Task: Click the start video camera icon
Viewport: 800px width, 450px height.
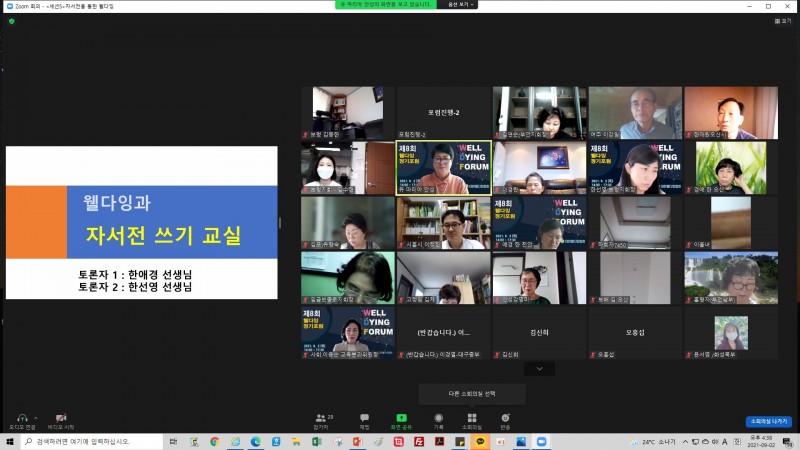Action: coord(60,417)
